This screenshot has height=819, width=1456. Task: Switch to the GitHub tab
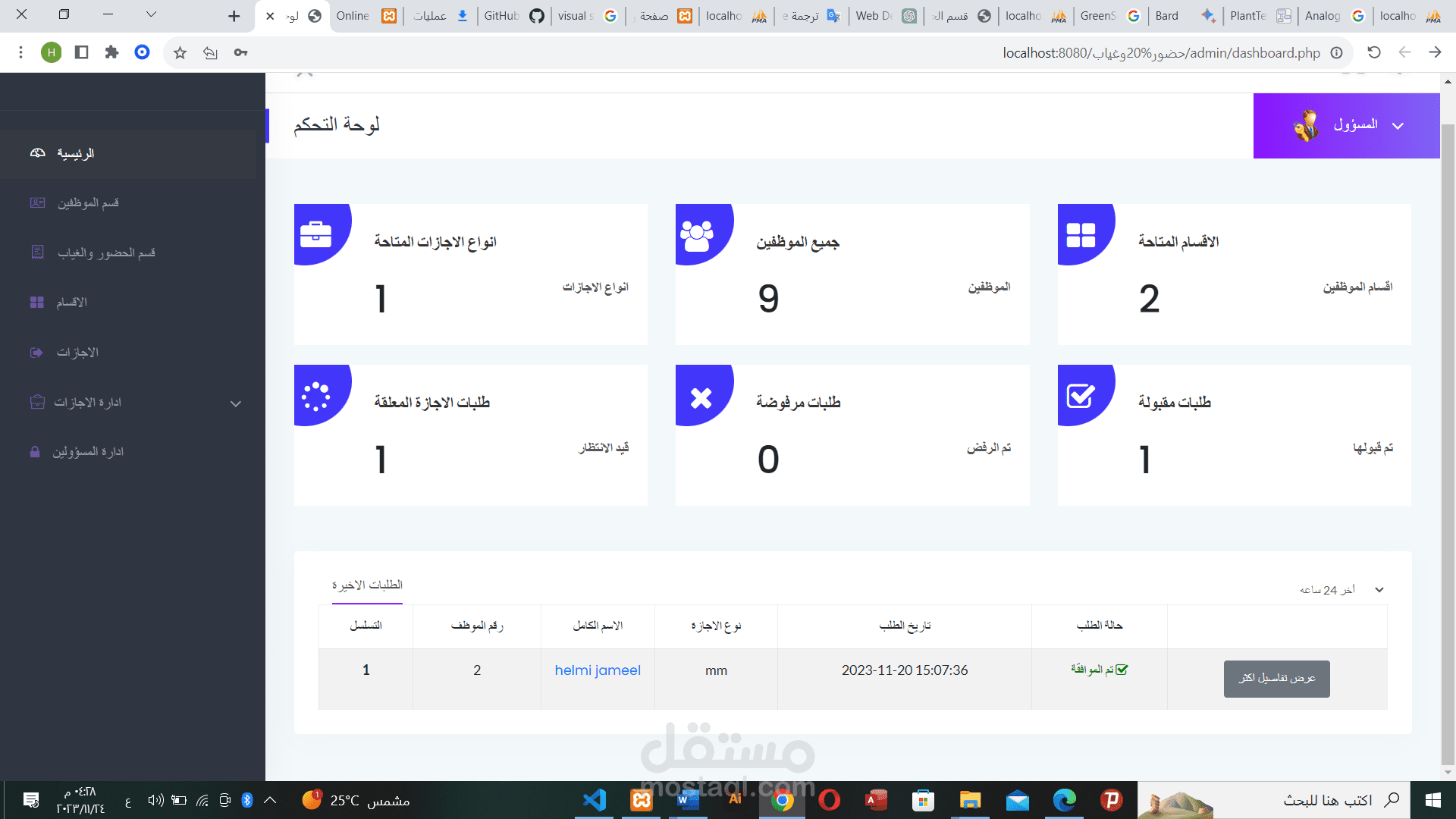pyautogui.click(x=513, y=16)
